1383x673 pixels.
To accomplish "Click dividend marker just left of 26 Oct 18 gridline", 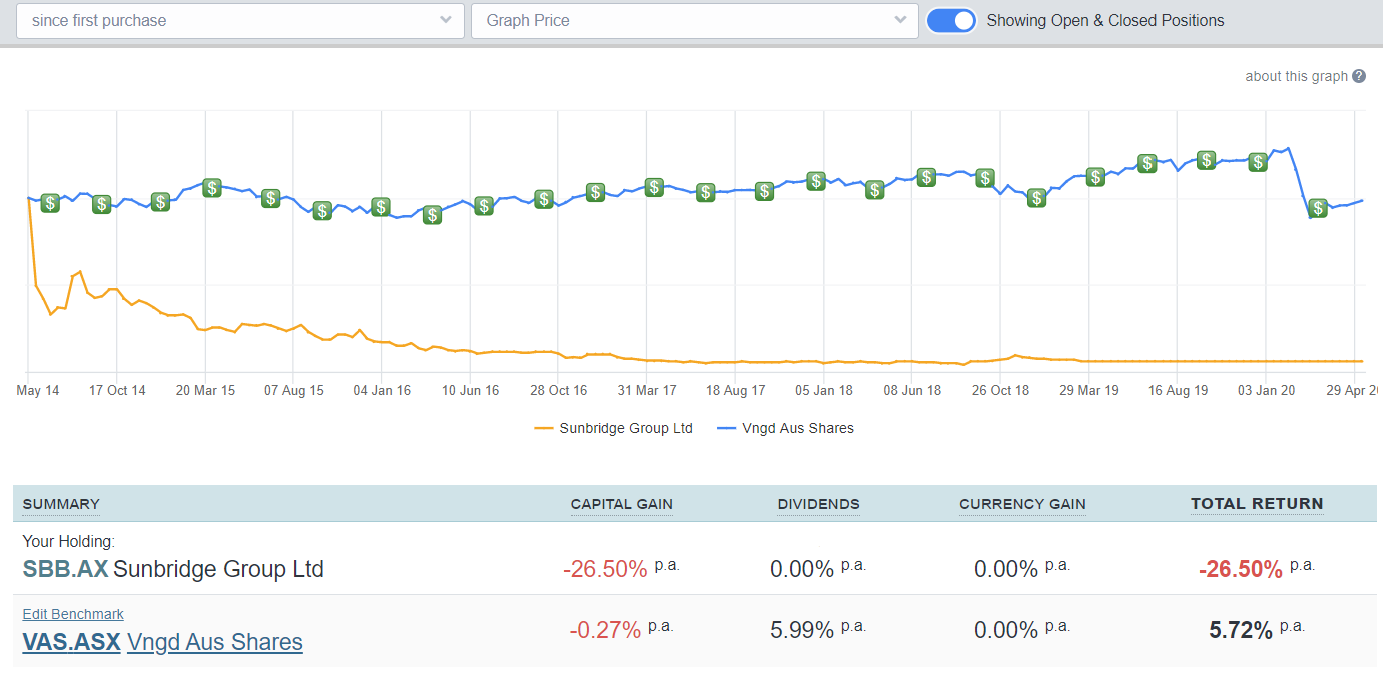I will 986,178.
